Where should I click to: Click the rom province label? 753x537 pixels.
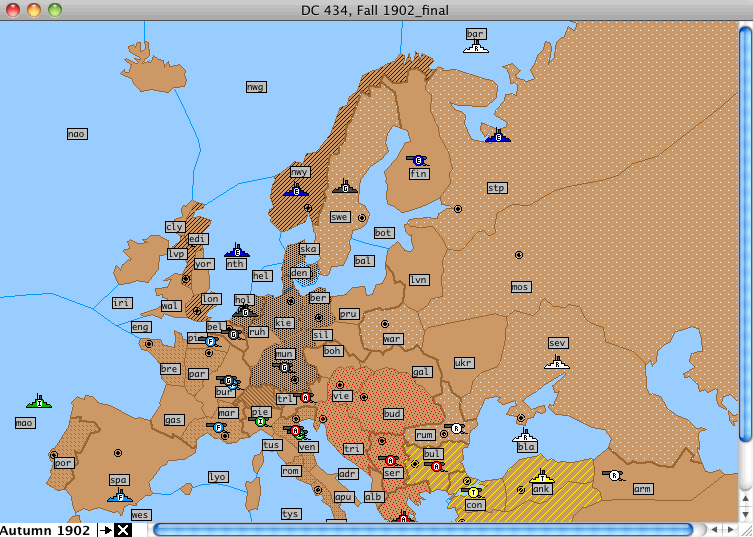[x=291, y=471]
